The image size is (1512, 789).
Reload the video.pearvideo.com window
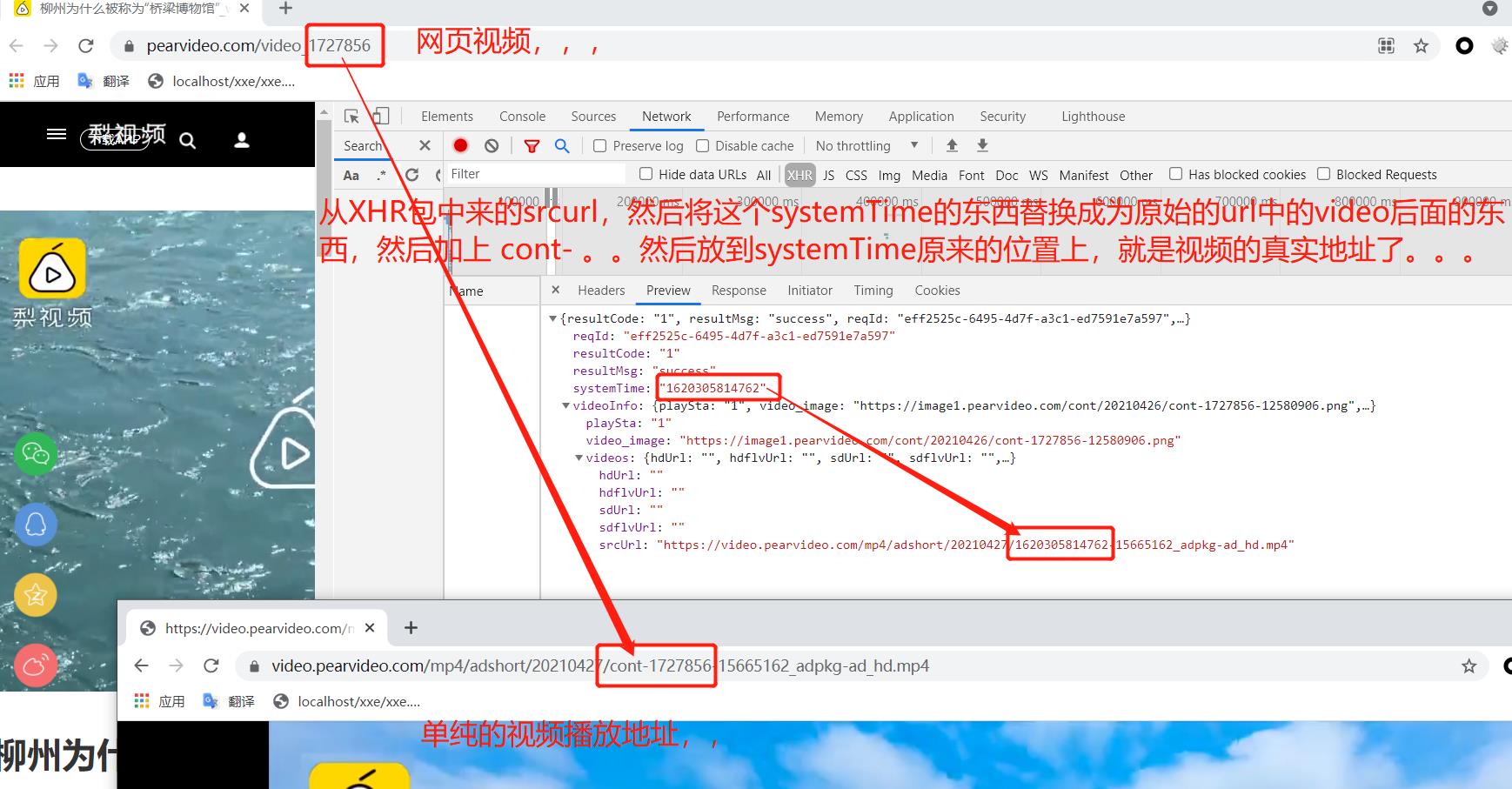211,665
